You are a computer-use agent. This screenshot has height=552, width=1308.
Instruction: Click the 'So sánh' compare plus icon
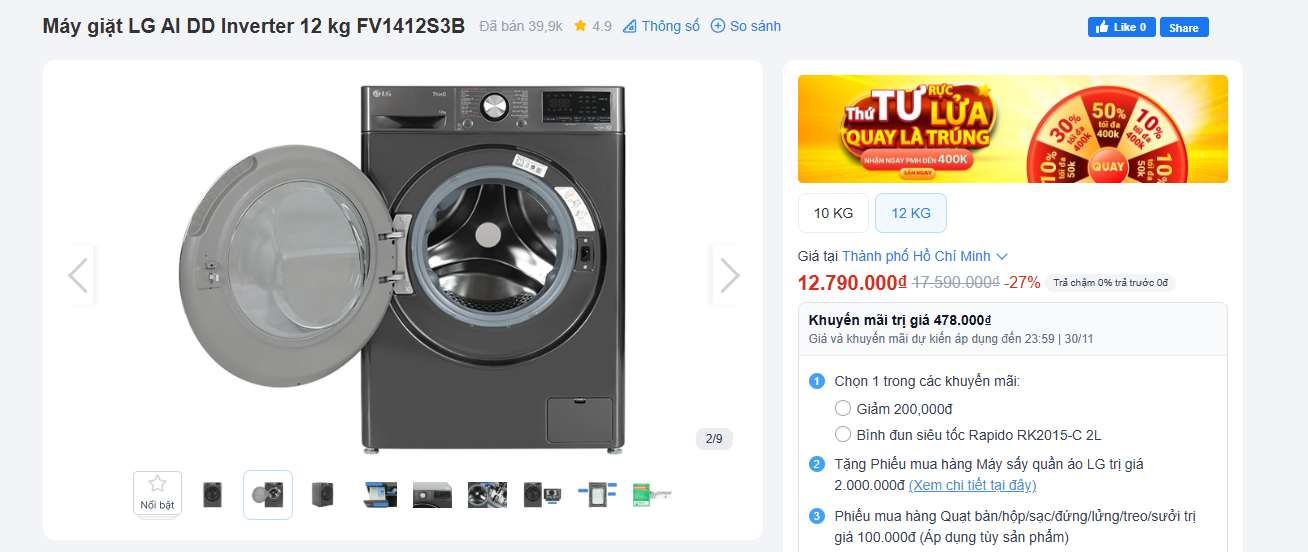pyautogui.click(x=717, y=26)
